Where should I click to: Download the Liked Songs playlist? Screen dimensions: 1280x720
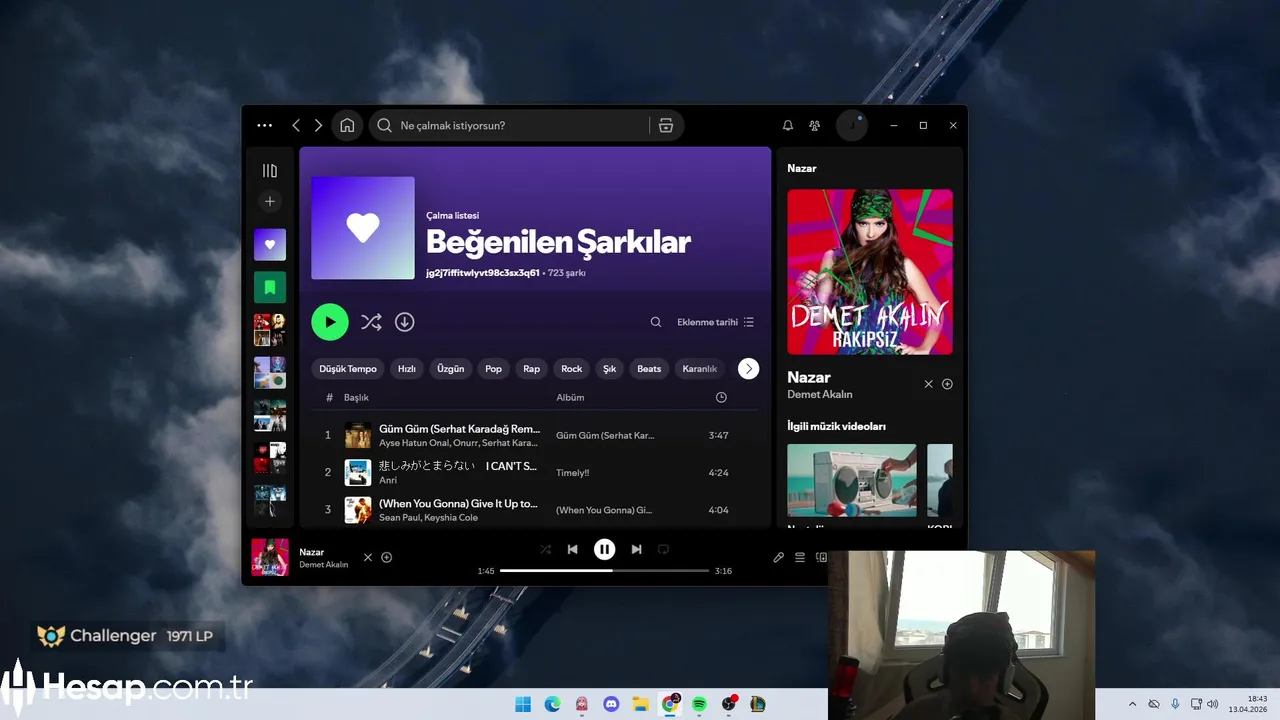point(404,322)
